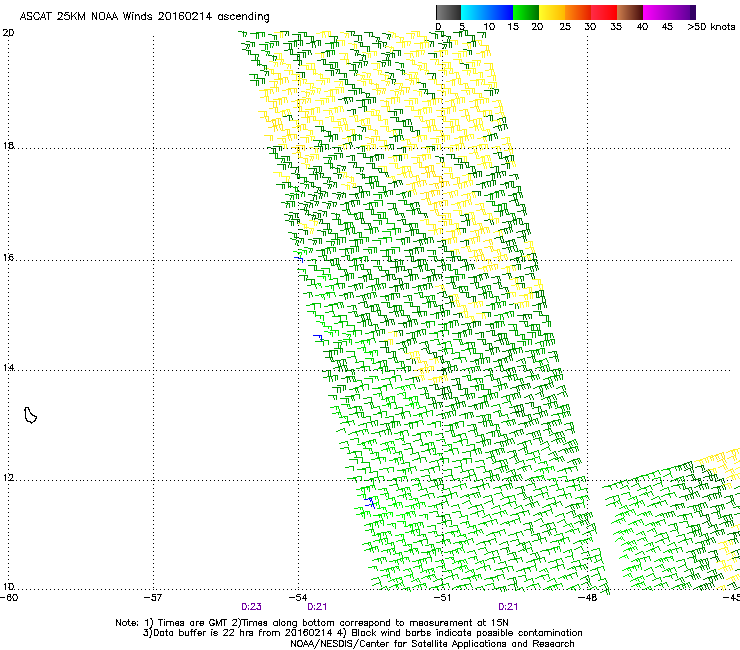The height and width of the screenshot is (650, 740).
Task: Click the longitude axis label '-54'
Action: (298, 598)
